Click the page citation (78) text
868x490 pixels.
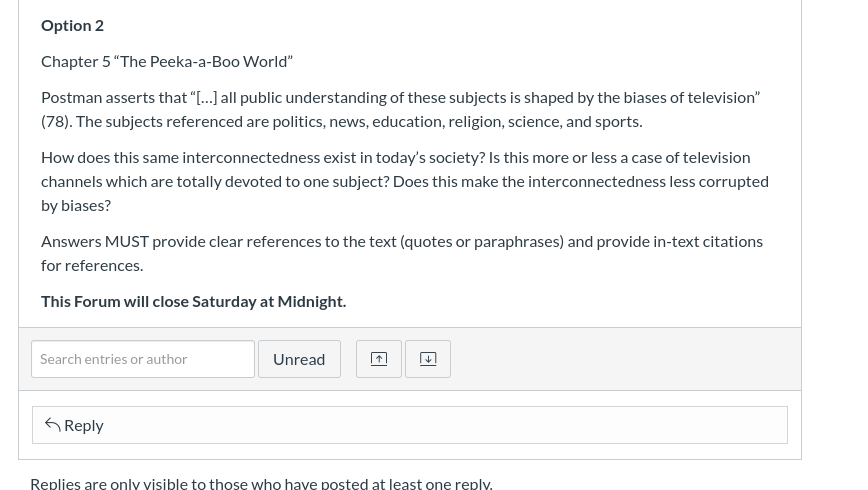point(55,121)
